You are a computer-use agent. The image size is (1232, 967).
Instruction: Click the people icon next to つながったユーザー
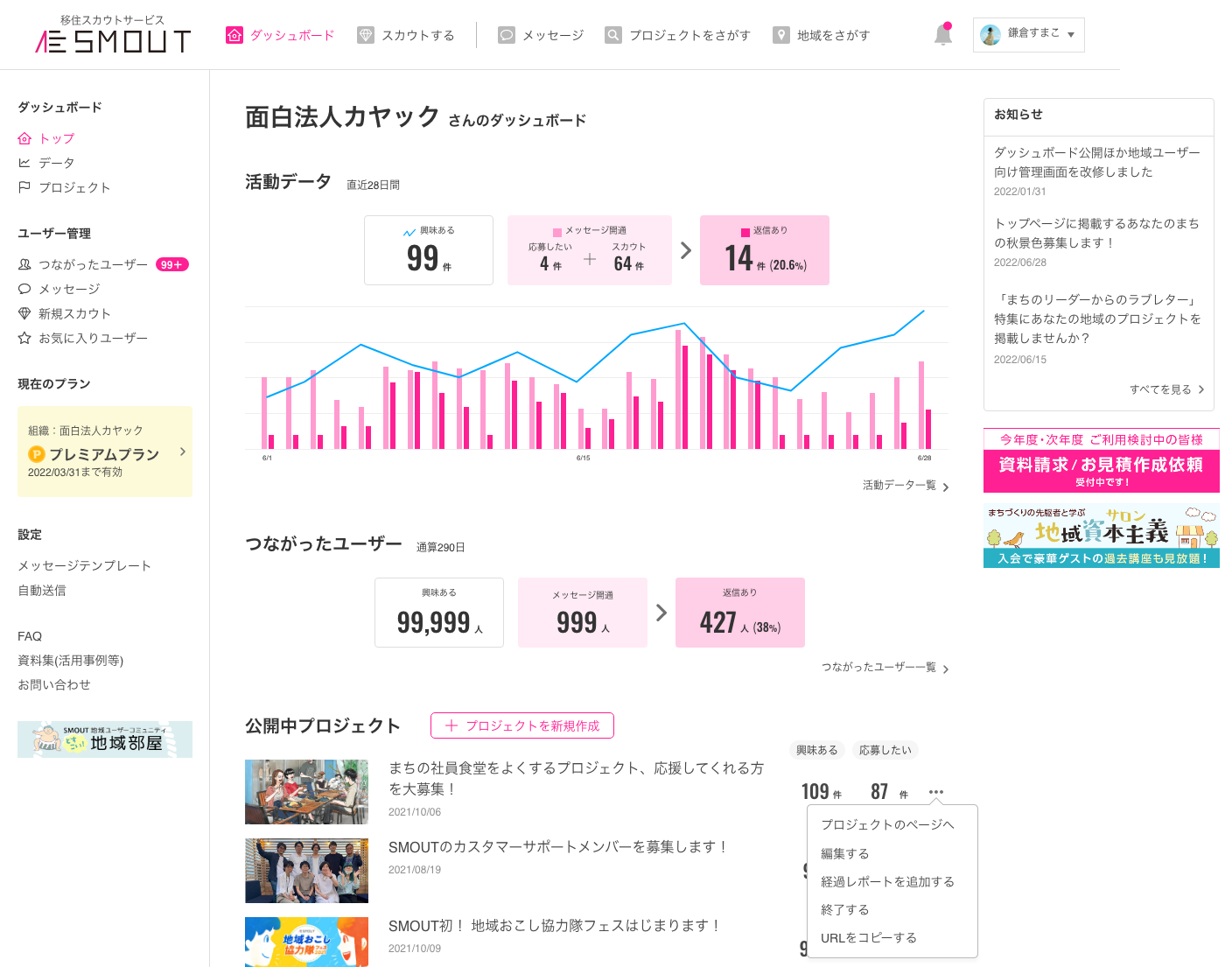[x=24, y=264]
